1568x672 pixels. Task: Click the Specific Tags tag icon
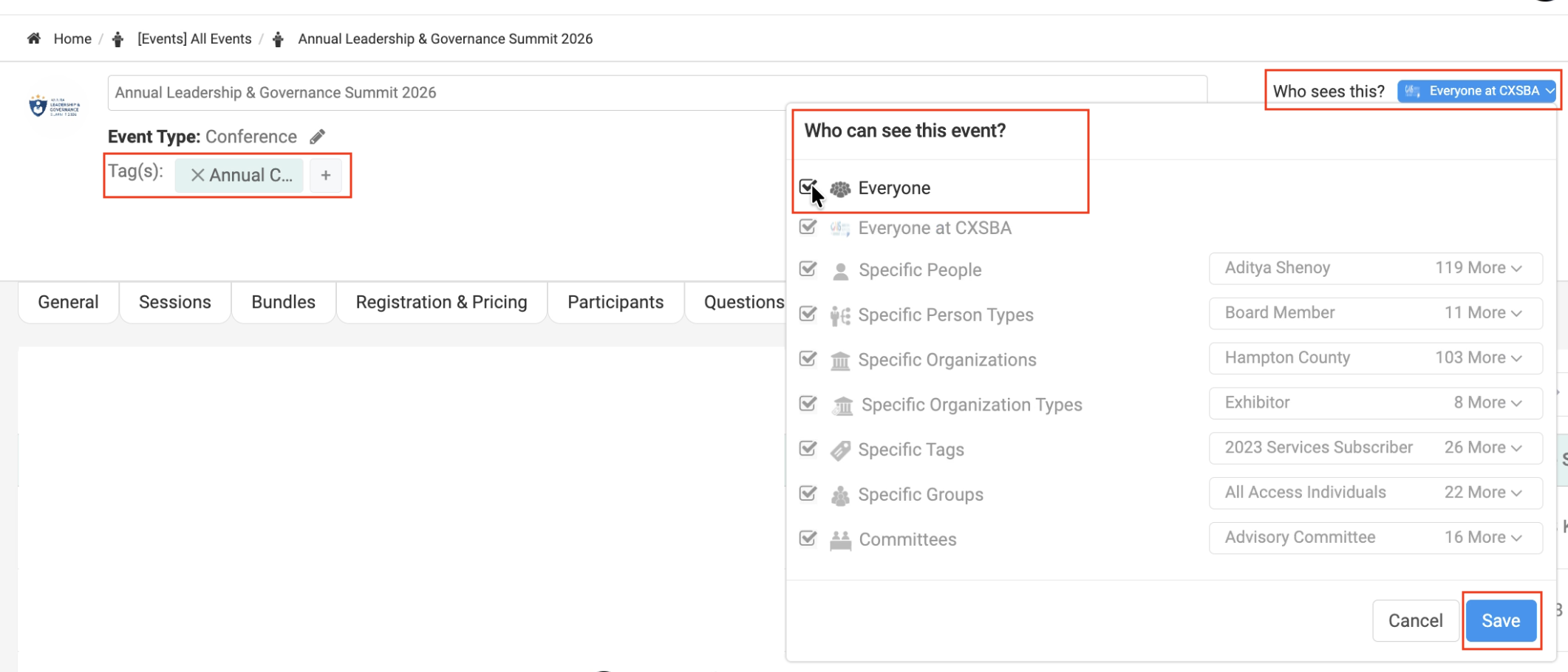(x=840, y=450)
